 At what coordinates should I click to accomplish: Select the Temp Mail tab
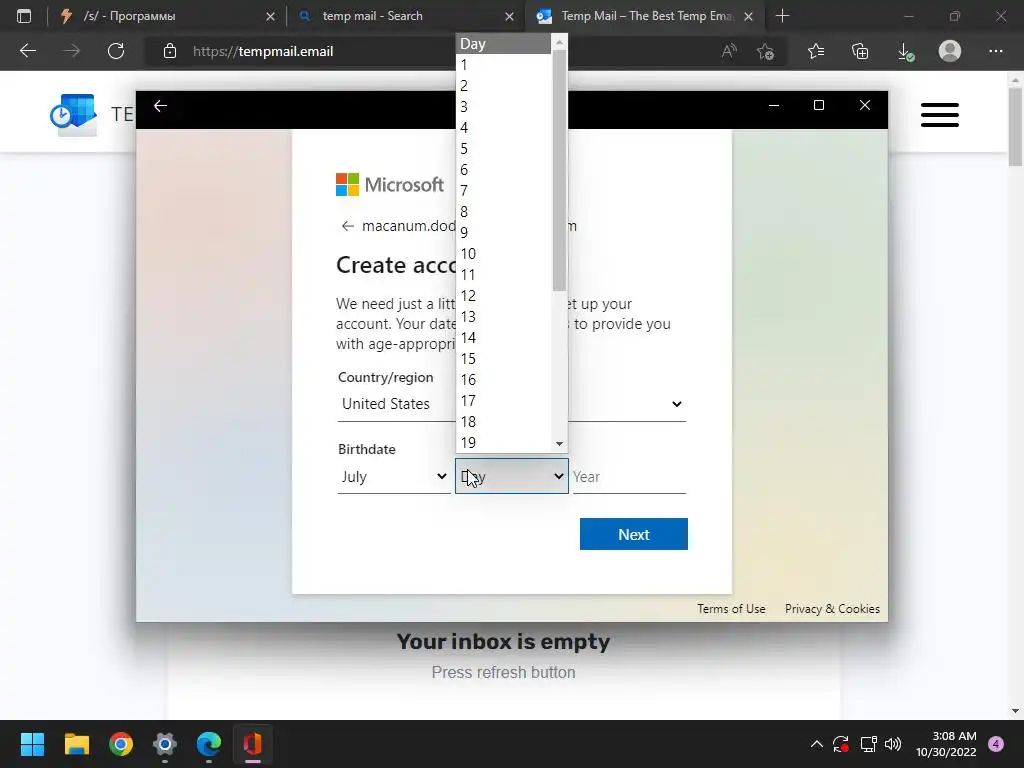[643, 16]
